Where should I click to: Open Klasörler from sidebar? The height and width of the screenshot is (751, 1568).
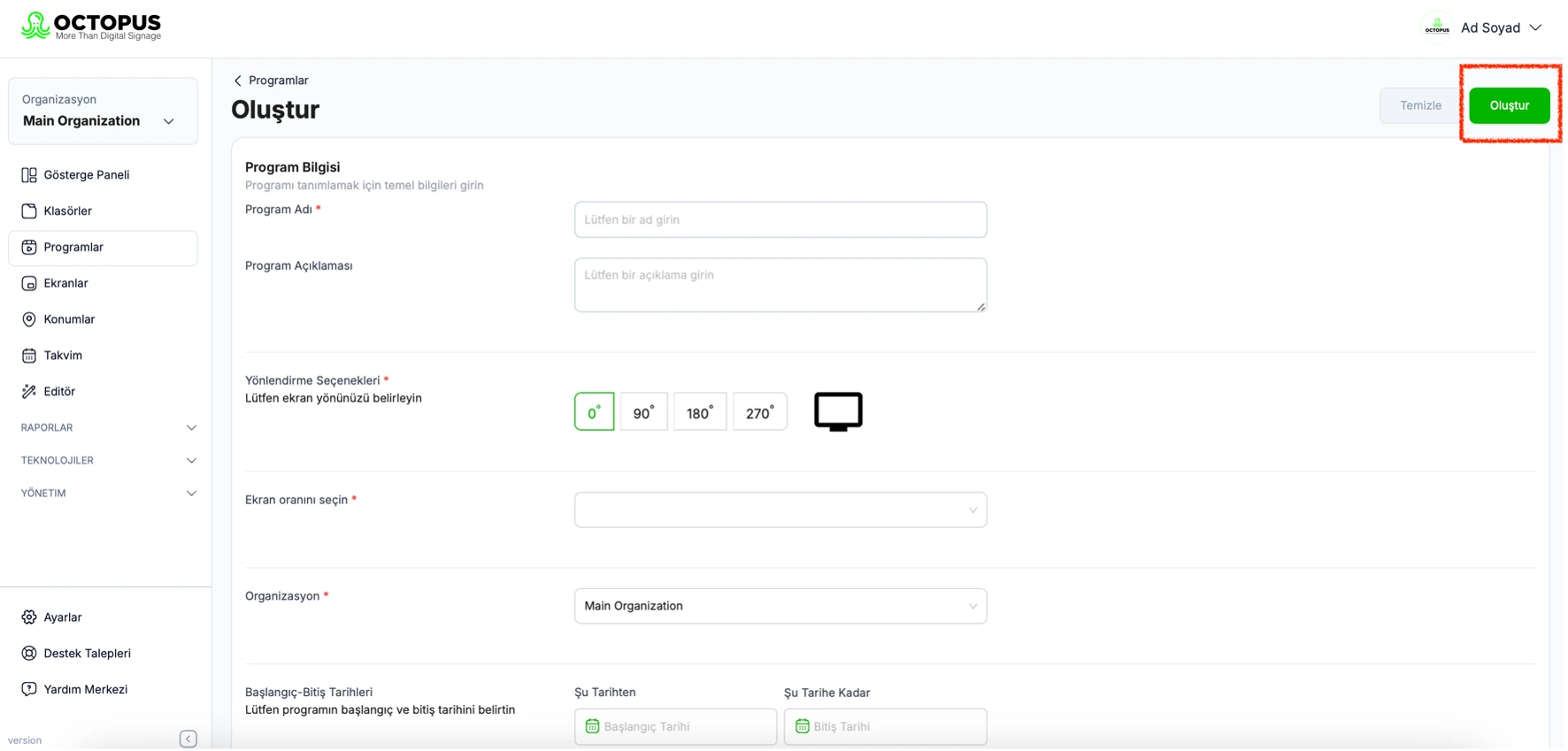click(68, 211)
